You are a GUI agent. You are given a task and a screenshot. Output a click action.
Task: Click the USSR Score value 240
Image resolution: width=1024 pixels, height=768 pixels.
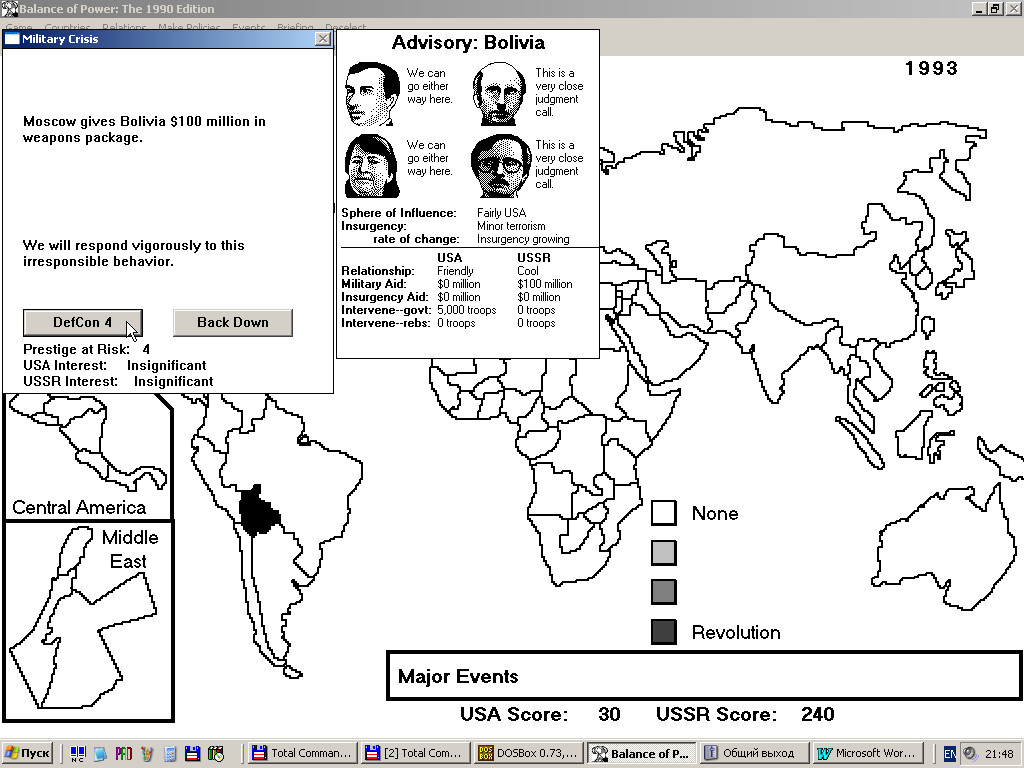(818, 714)
